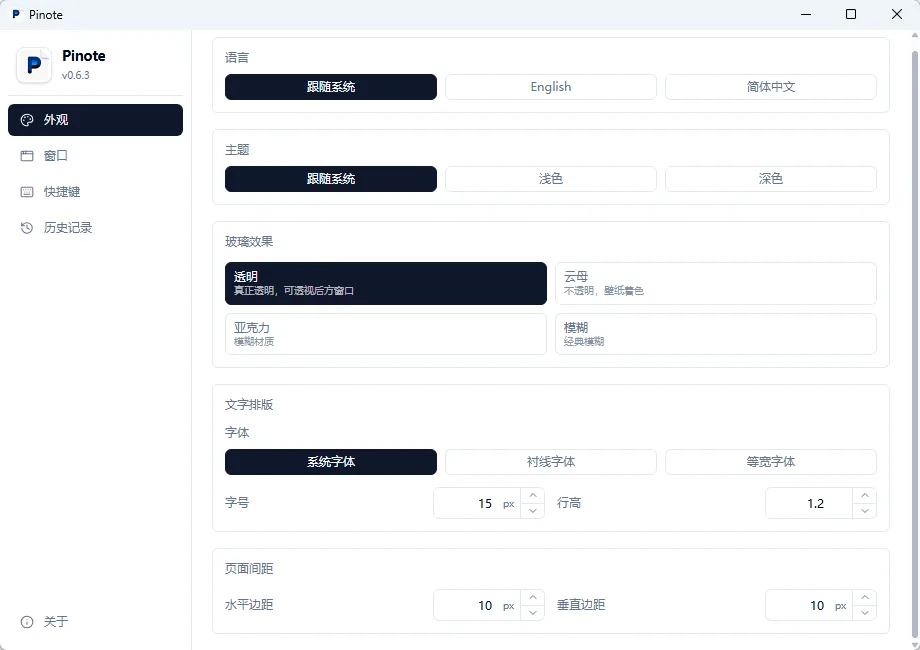The image size is (920, 650).
Task: Click the 行高 value field showing 1.2
Action: (x=809, y=503)
